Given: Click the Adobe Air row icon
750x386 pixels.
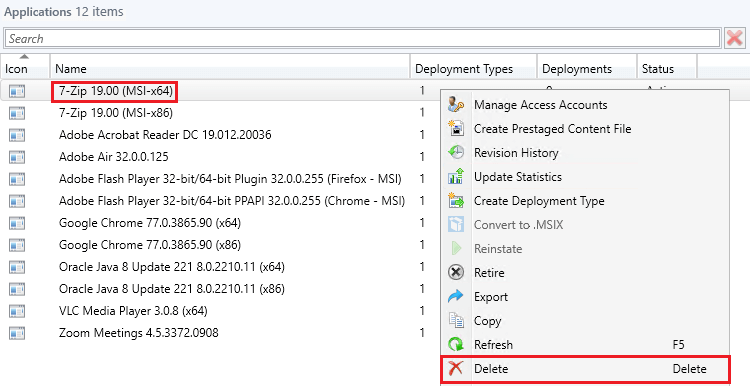Looking at the screenshot, I should (x=17, y=157).
